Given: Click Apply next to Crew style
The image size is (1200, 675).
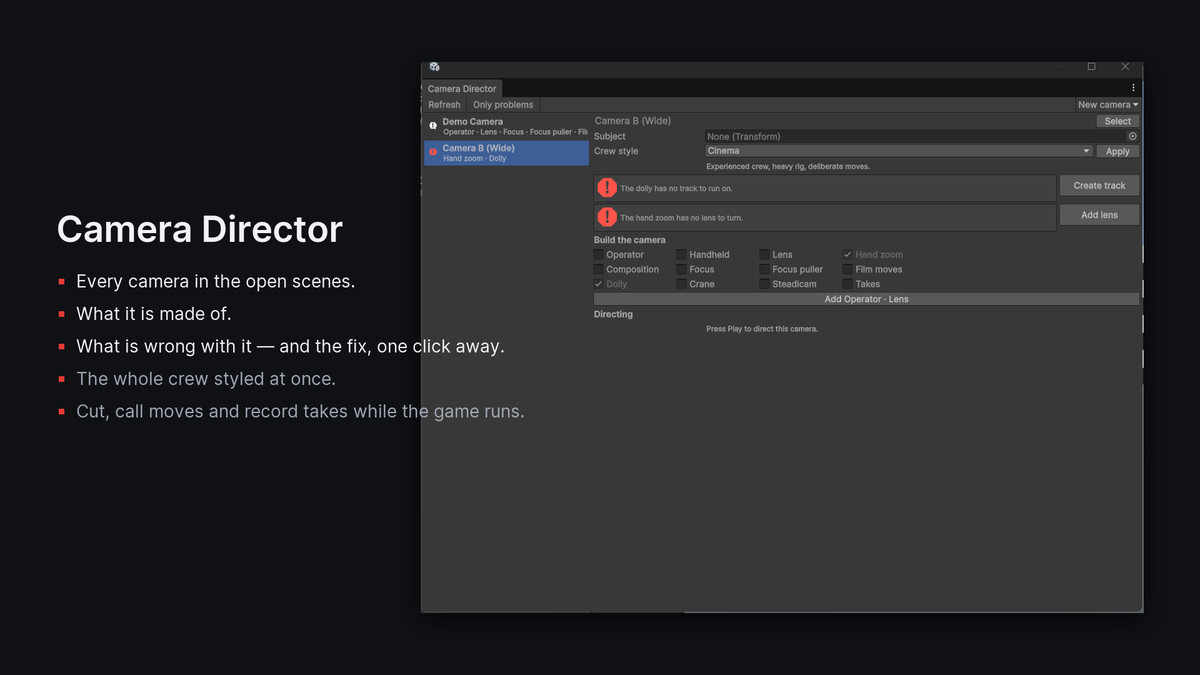Looking at the screenshot, I should [1118, 151].
